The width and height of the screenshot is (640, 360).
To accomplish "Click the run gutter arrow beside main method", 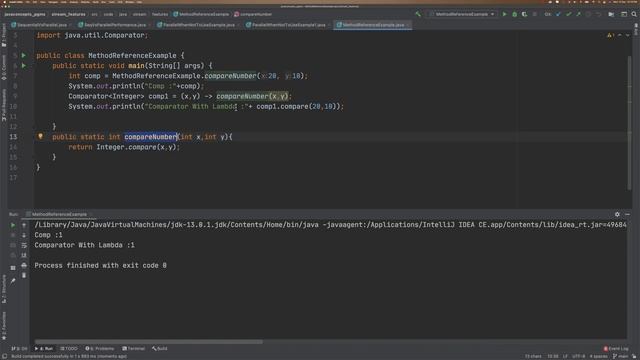I will click(x=24, y=65).
